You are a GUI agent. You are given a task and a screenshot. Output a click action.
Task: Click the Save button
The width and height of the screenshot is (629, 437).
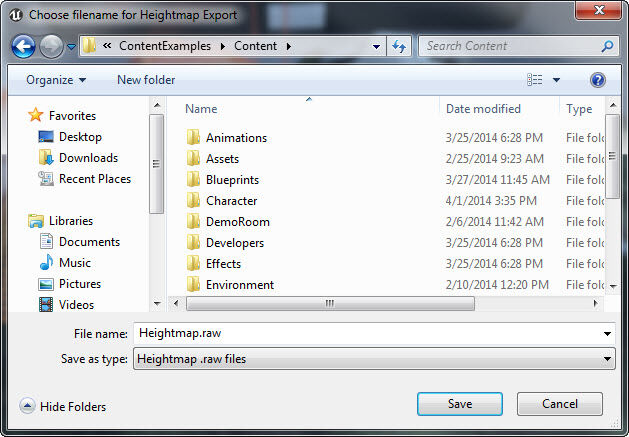pyautogui.click(x=460, y=404)
